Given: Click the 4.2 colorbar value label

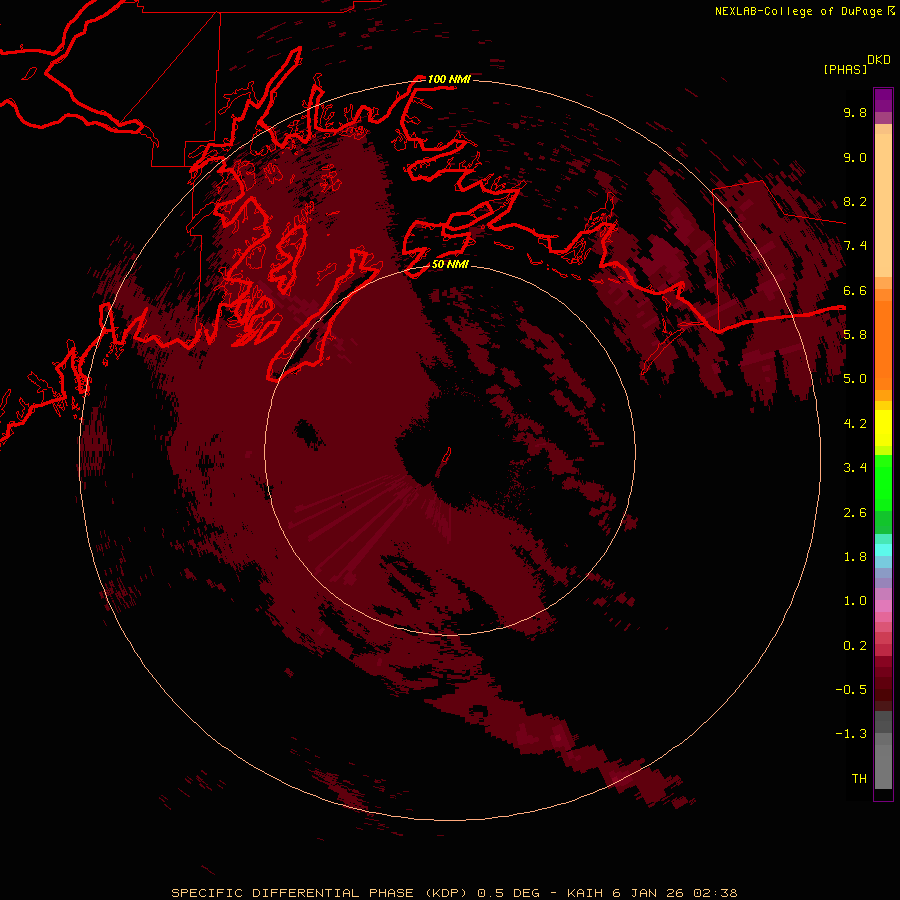Looking at the screenshot, I should 855,423.
